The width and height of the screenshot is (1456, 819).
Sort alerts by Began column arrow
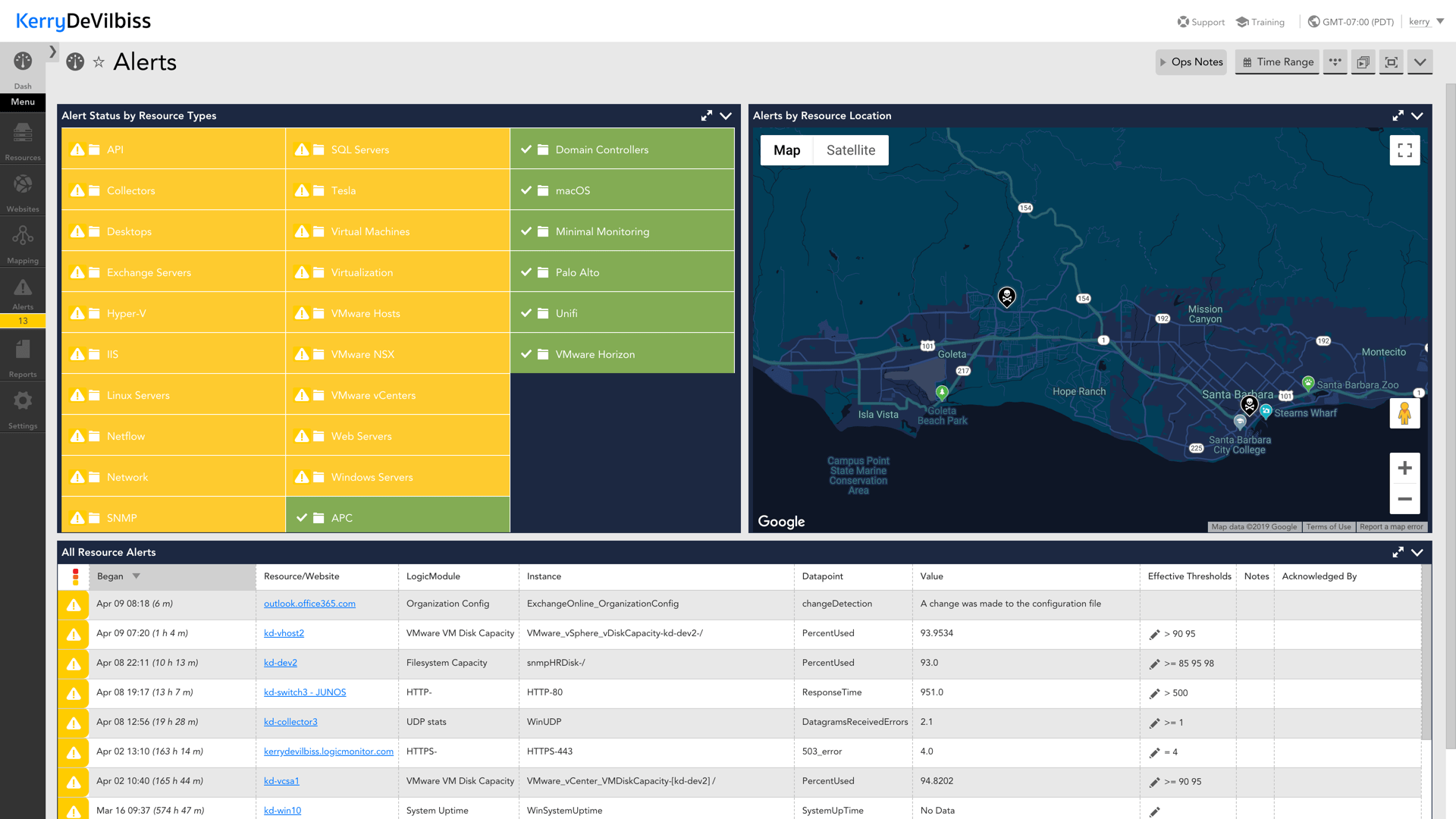tap(136, 576)
